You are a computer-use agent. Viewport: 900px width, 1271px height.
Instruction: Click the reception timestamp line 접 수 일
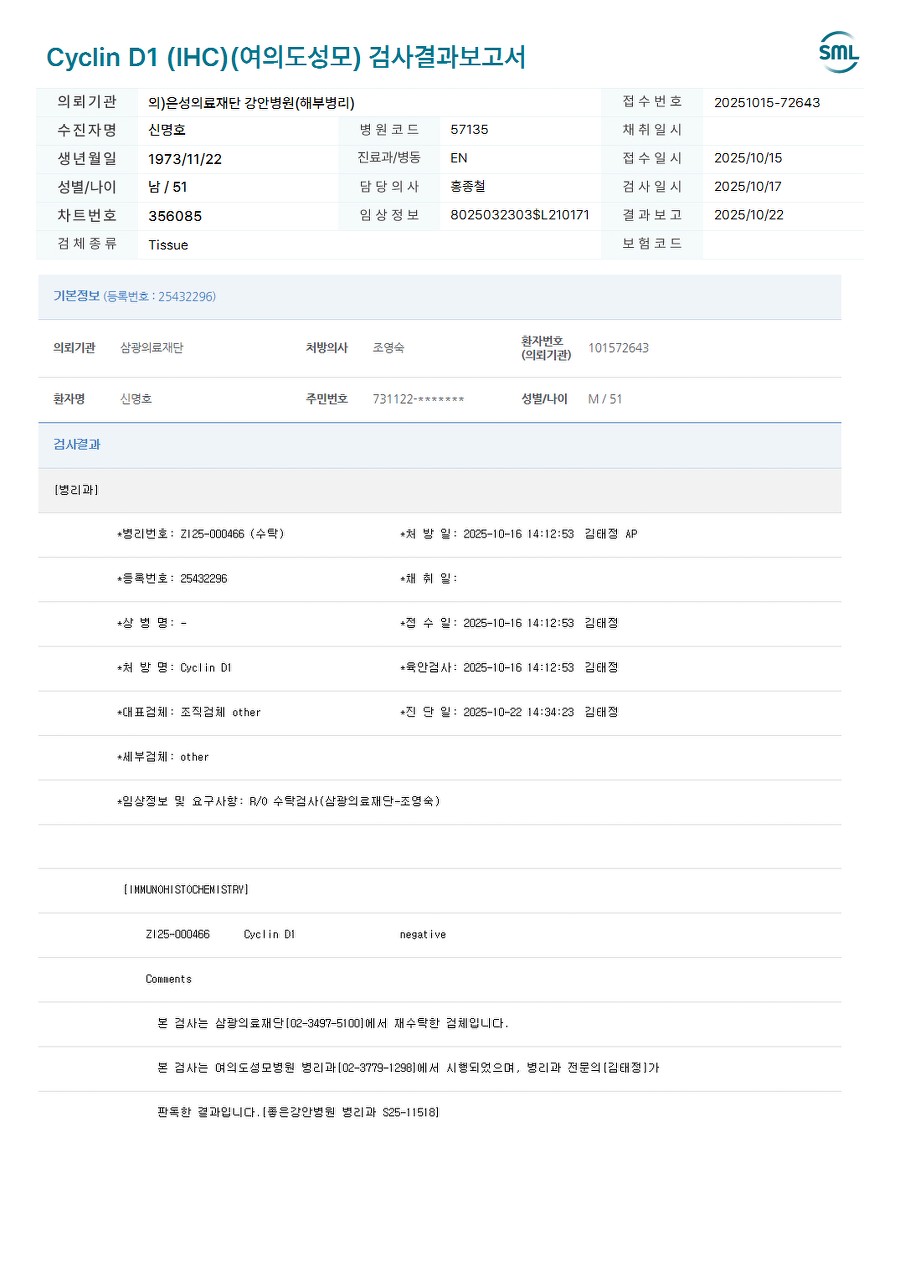509,623
